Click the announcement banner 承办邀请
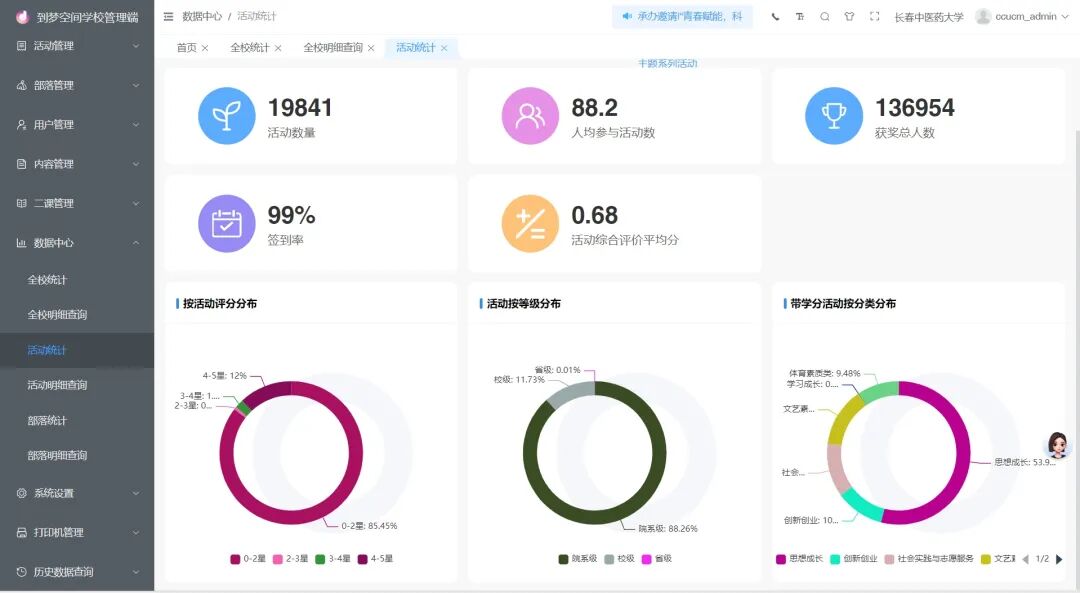The height and width of the screenshot is (593, 1080). (x=682, y=17)
